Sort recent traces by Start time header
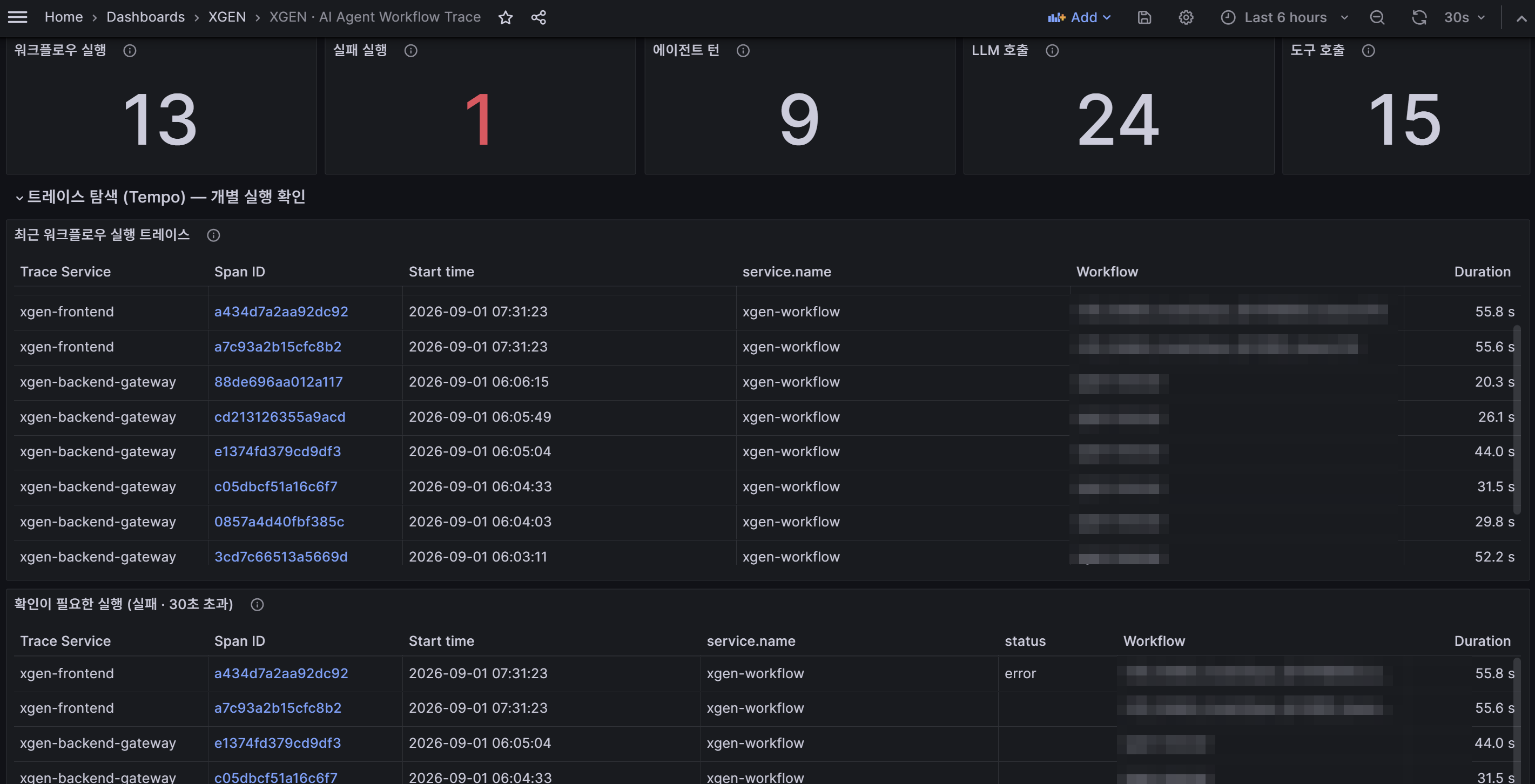 [441, 272]
